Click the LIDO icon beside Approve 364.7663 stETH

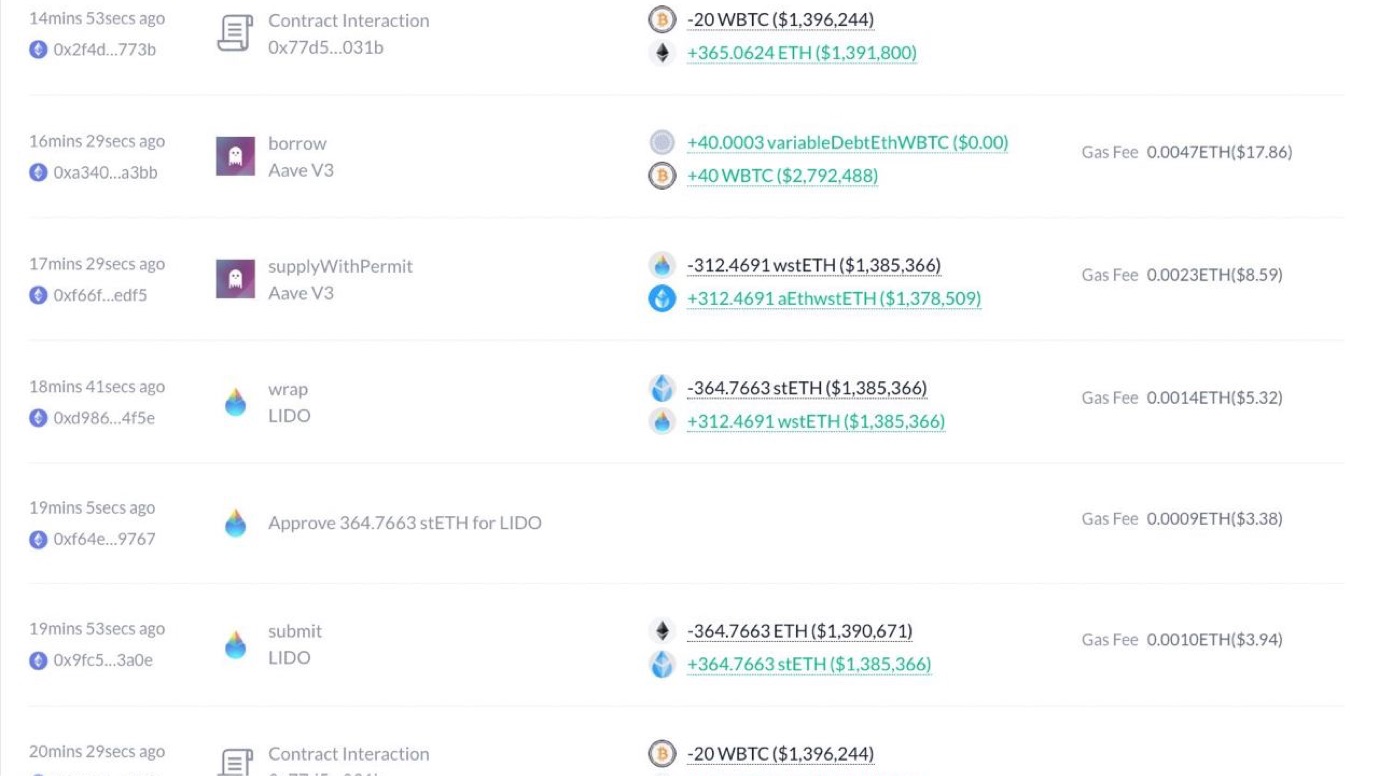[x=235, y=523]
